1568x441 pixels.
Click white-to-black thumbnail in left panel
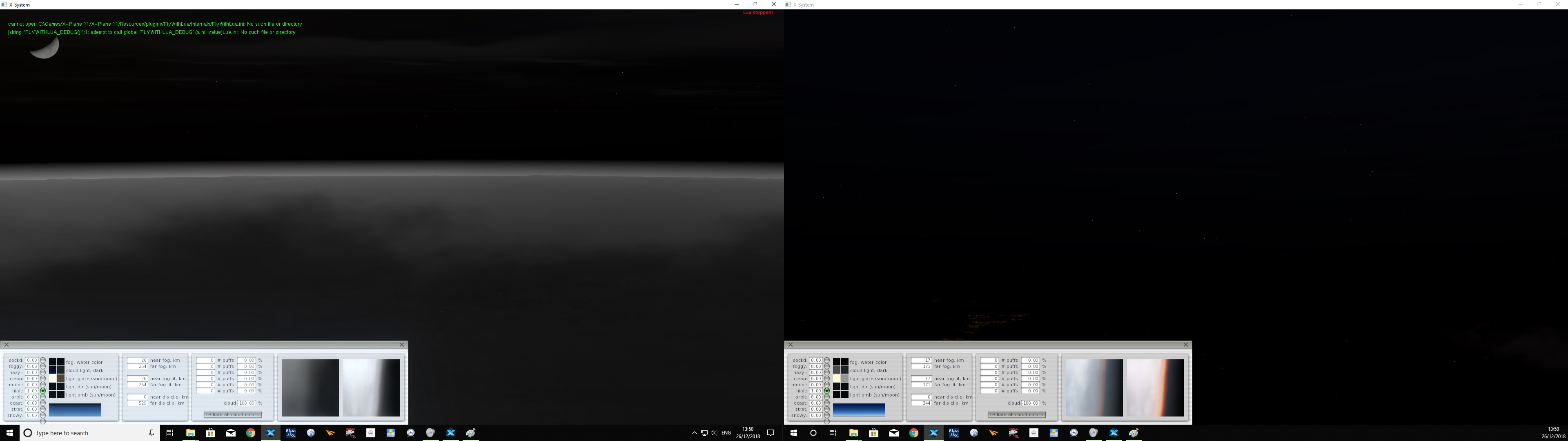point(371,388)
